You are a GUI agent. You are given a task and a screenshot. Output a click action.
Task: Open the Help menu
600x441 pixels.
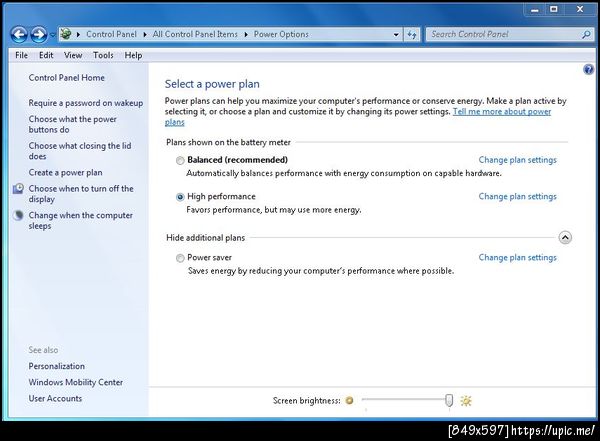(x=133, y=55)
